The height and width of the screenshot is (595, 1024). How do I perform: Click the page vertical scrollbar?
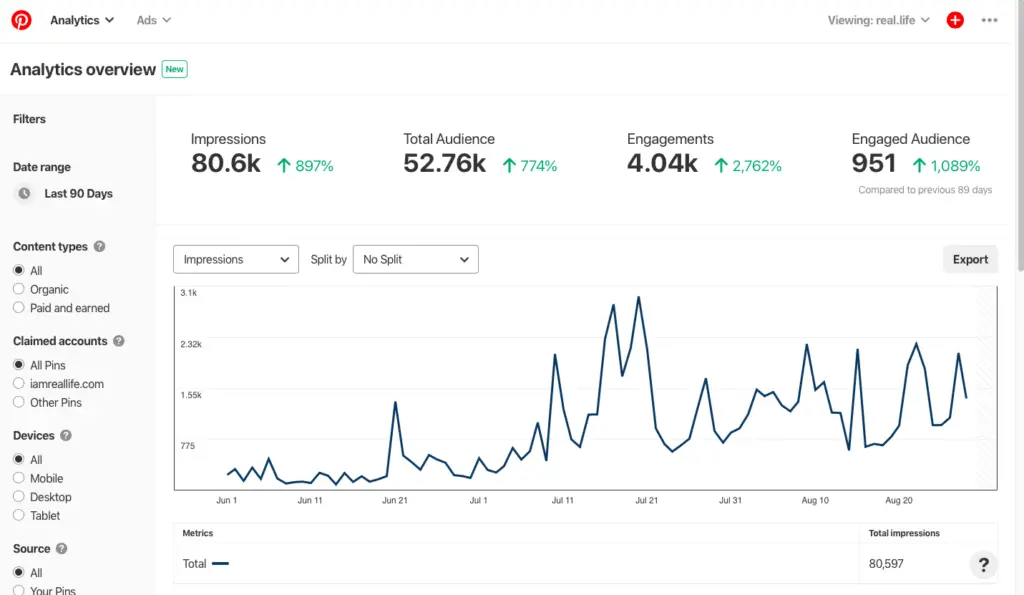pos(1020,137)
